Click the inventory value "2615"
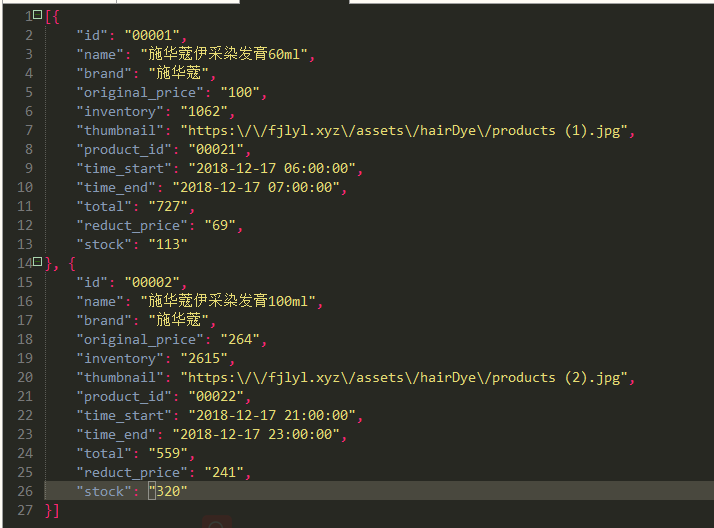 point(204,359)
